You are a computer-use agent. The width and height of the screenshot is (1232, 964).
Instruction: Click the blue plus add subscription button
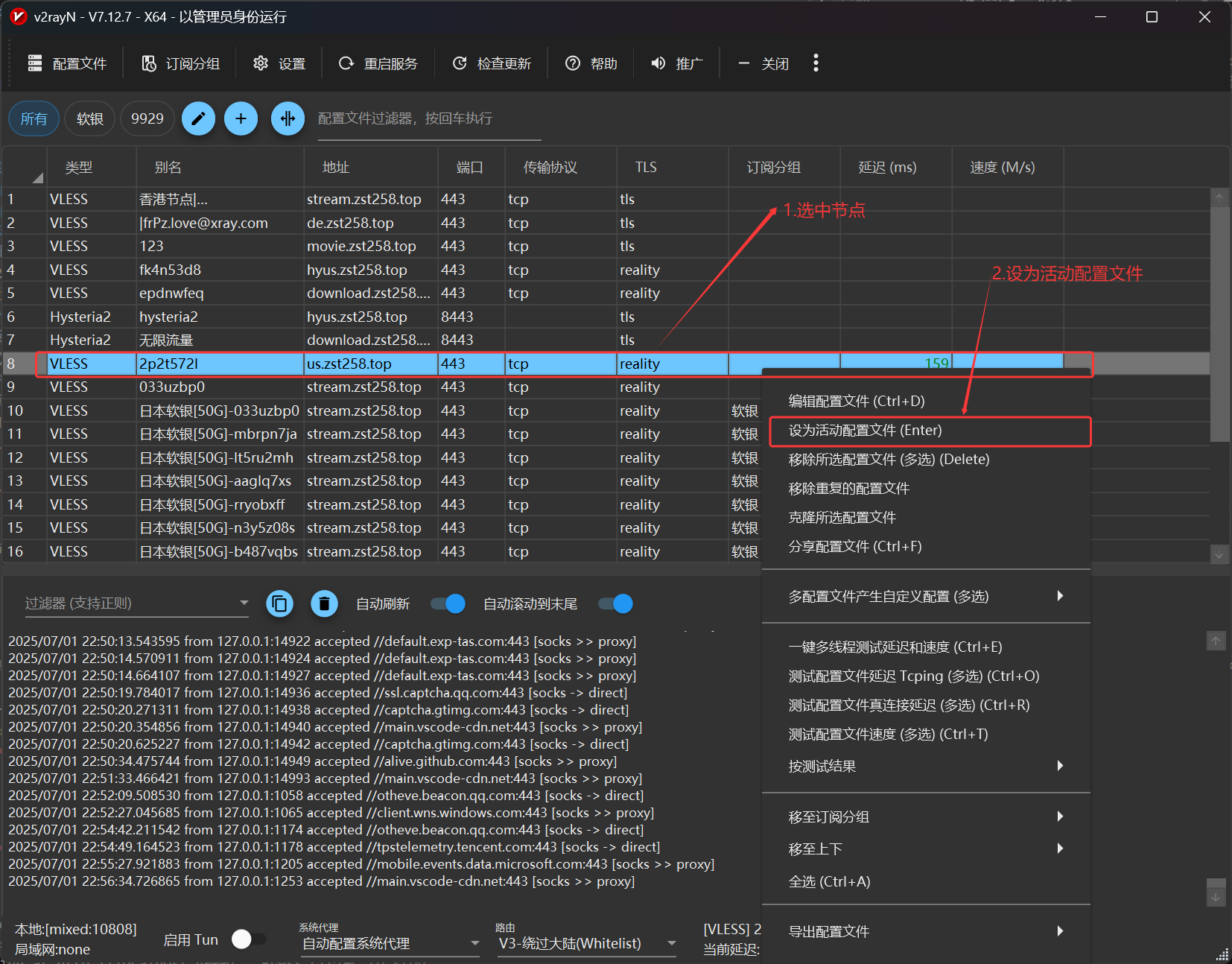[x=241, y=118]
